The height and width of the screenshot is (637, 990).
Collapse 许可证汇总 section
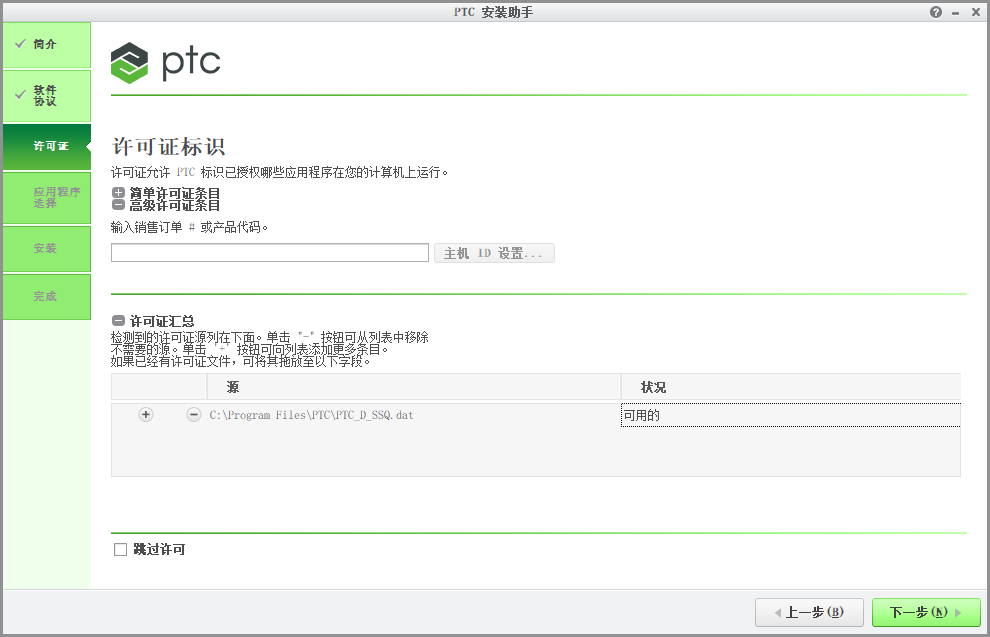[118, 321]
